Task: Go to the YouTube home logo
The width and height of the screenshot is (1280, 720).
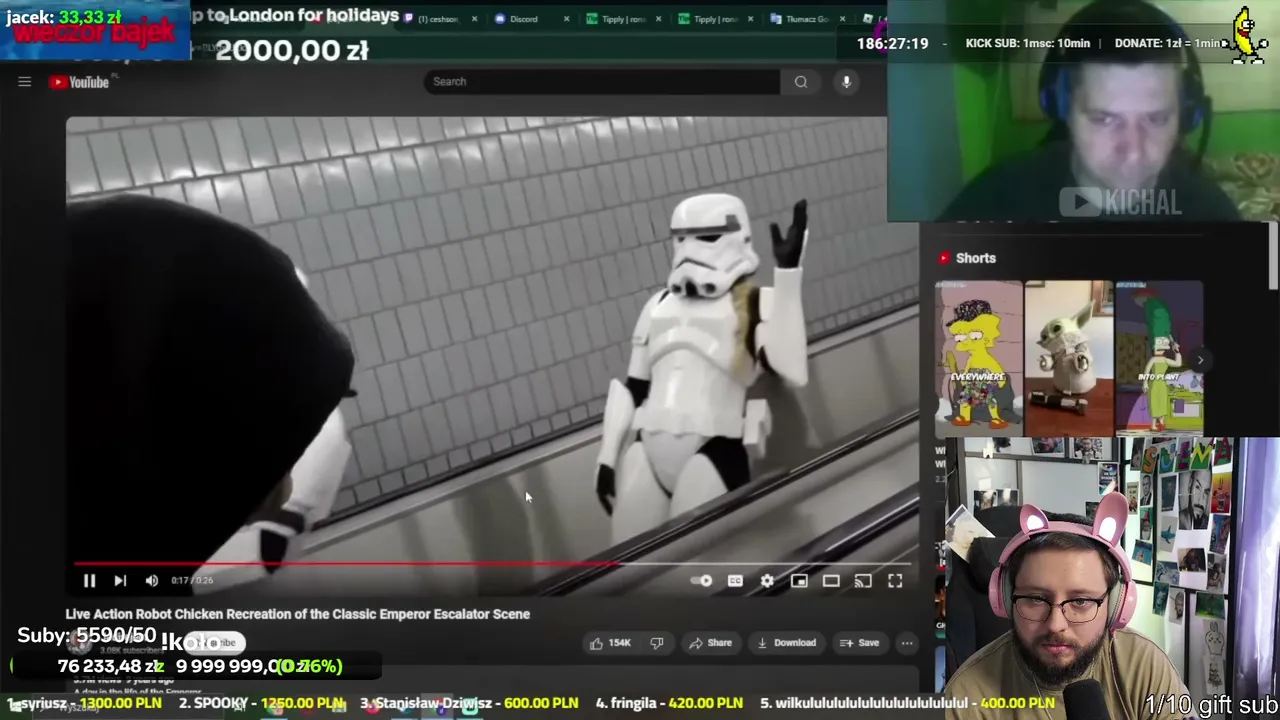Action: tap(79, 82)
